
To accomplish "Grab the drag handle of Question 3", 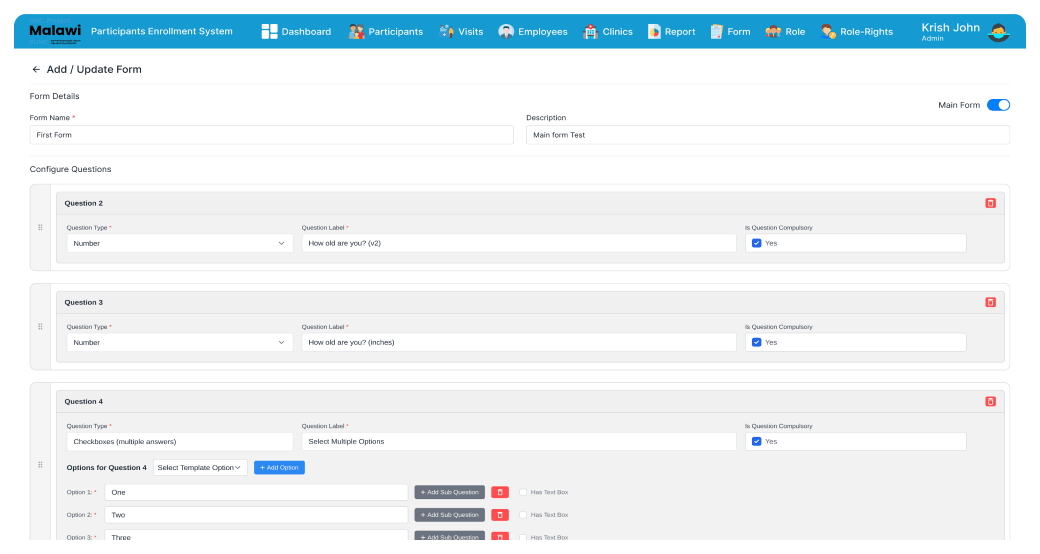I will click(40, 326).
